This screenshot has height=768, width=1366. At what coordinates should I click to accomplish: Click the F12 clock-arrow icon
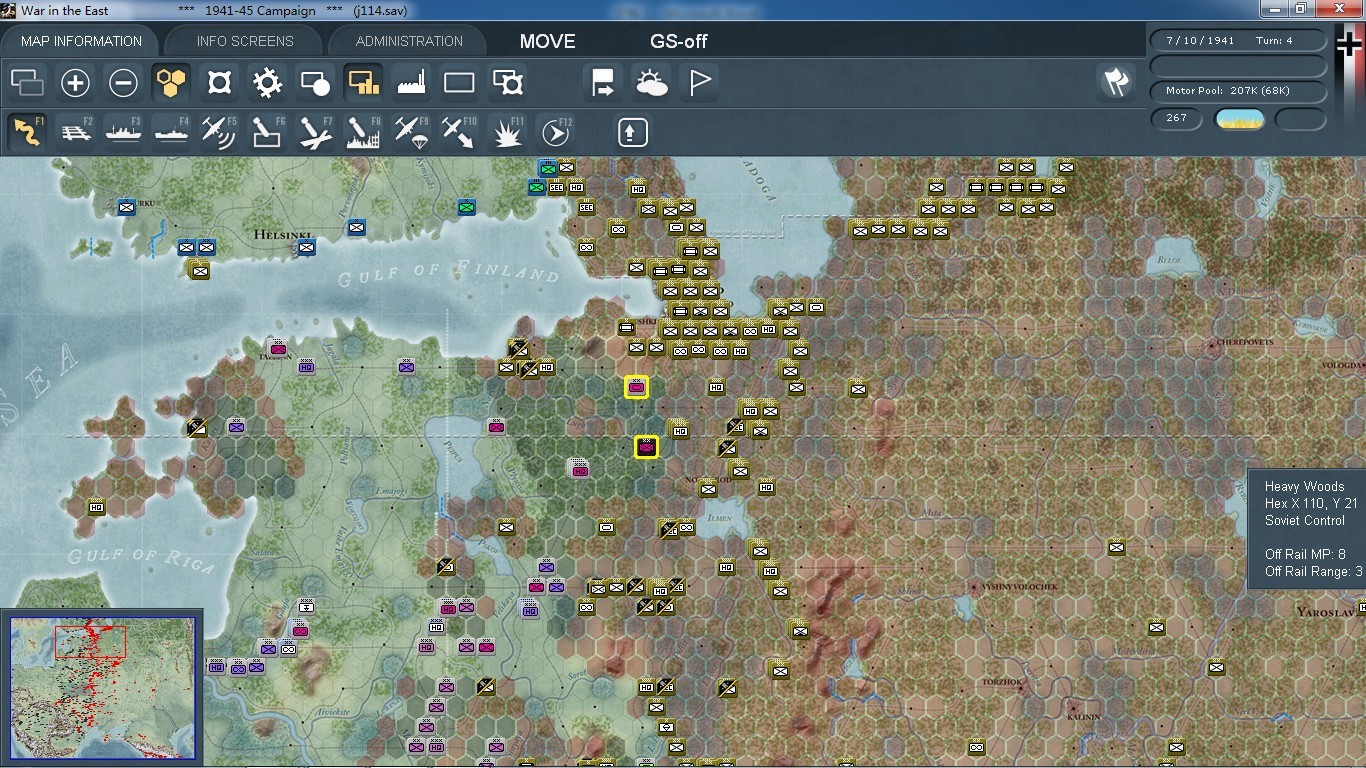555,132
